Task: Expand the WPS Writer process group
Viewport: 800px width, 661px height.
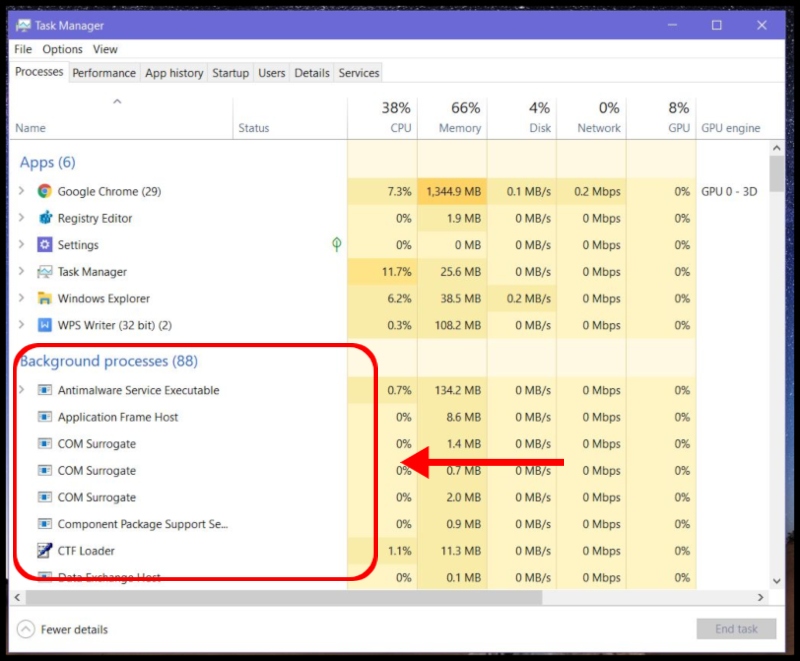Action: coord(22,325)
